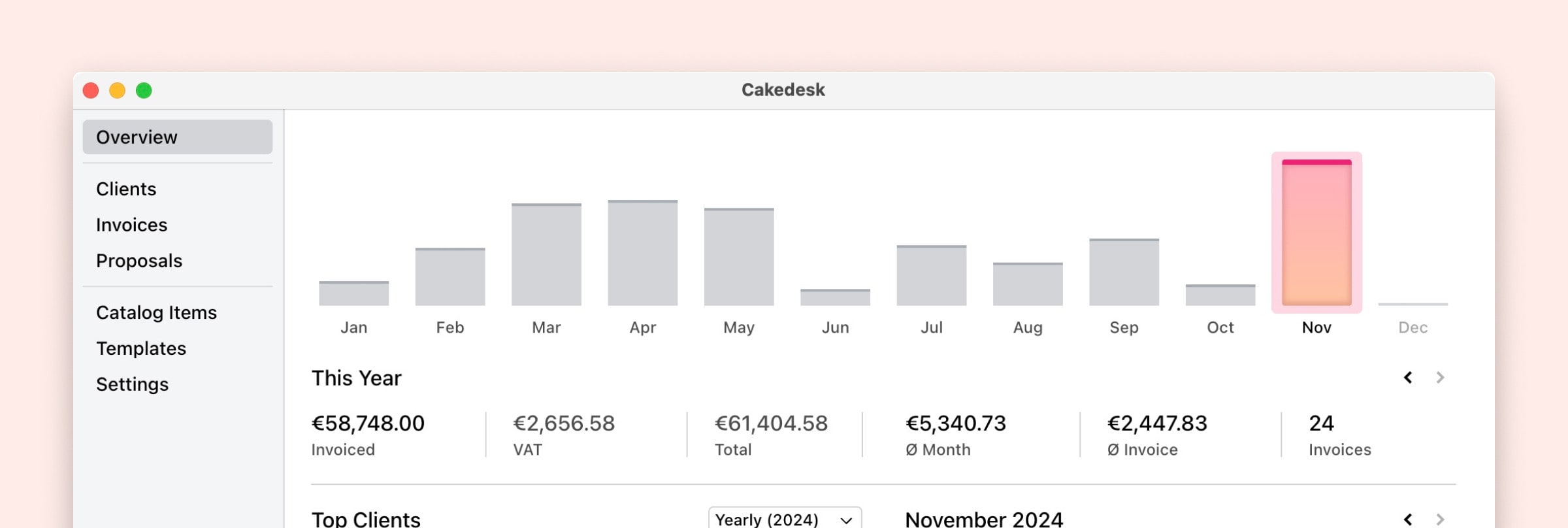Select the highlighted November bar
Screen dimensions: 1568x528
pyautogui.click(x=1316, y=233)
